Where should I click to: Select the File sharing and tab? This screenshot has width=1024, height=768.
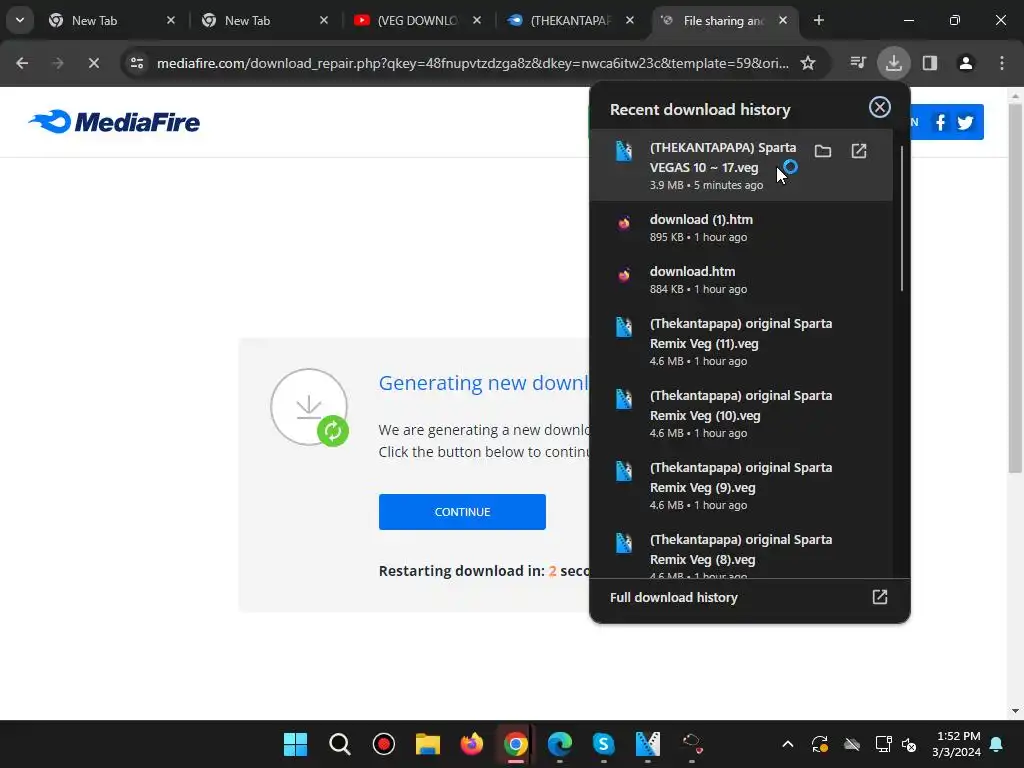click(723, 21)
